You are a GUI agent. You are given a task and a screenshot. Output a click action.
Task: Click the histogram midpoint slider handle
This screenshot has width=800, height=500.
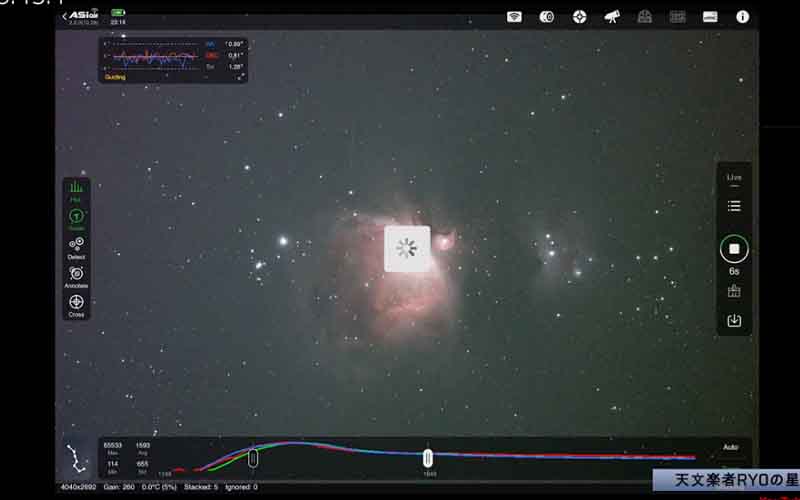click(428, 458)
